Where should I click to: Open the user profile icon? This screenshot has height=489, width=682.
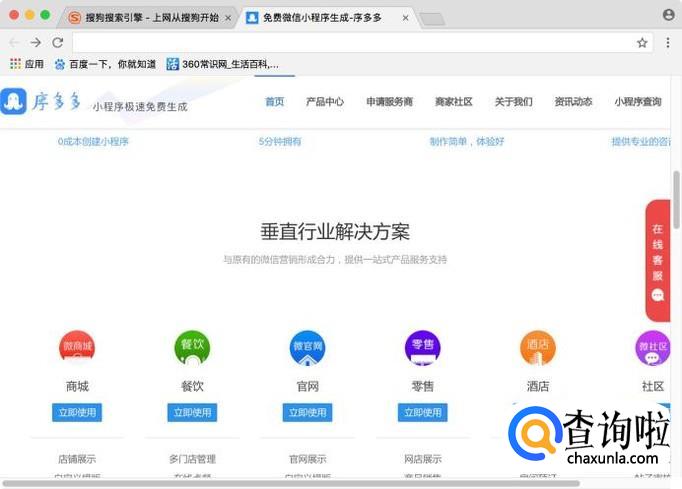pos(669,15)
